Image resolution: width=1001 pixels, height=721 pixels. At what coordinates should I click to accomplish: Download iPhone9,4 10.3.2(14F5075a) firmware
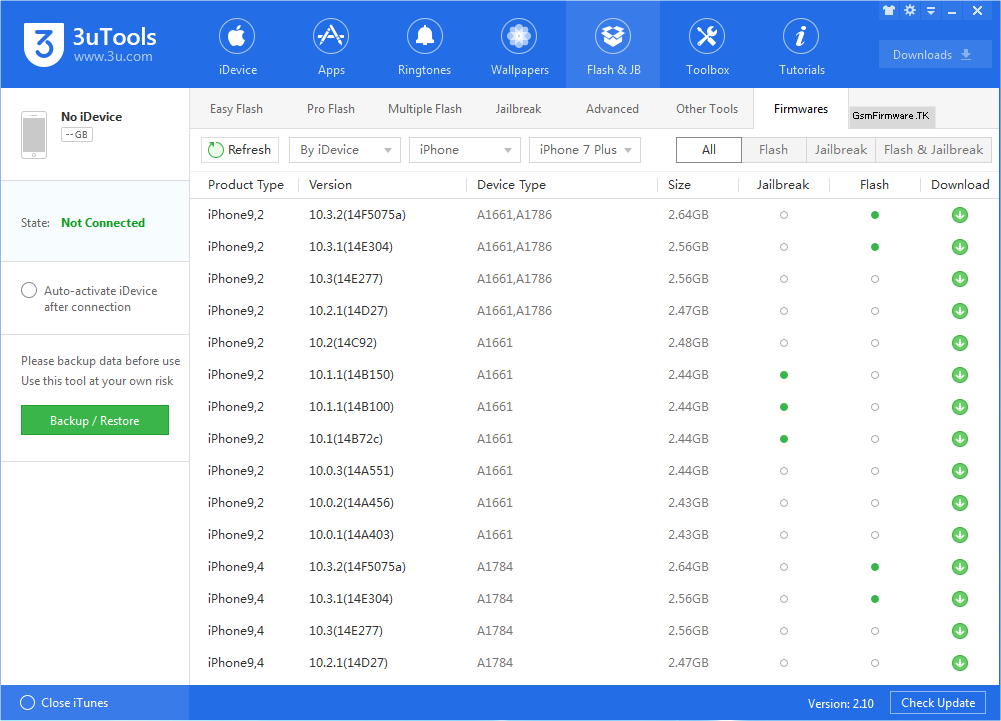tap(960, 566)
